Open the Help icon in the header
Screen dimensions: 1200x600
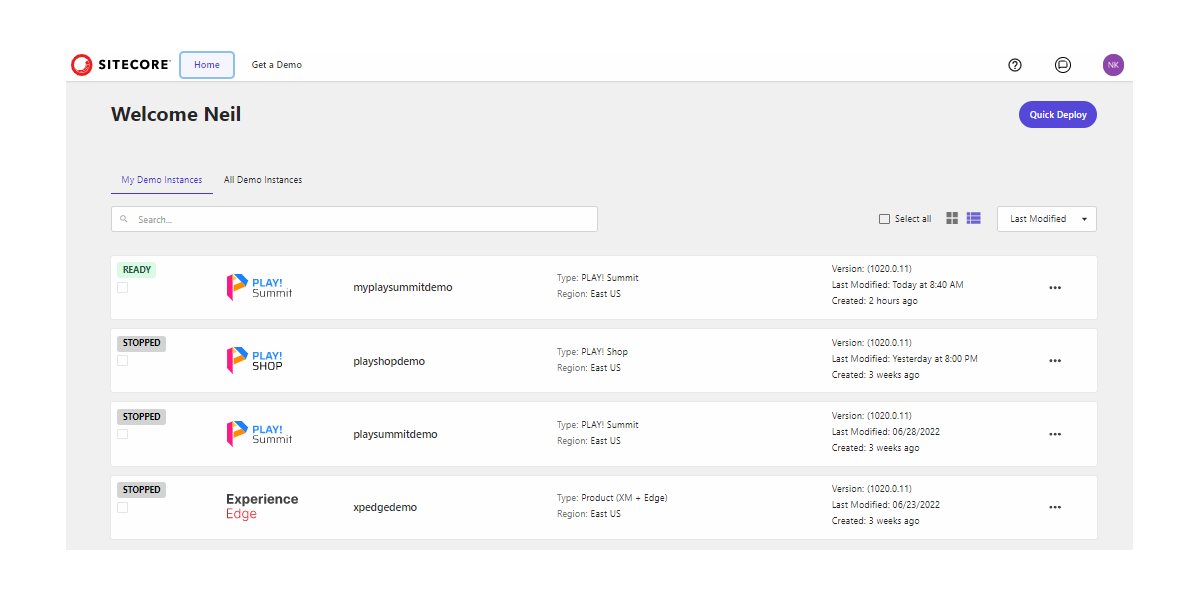[1014, 65]
